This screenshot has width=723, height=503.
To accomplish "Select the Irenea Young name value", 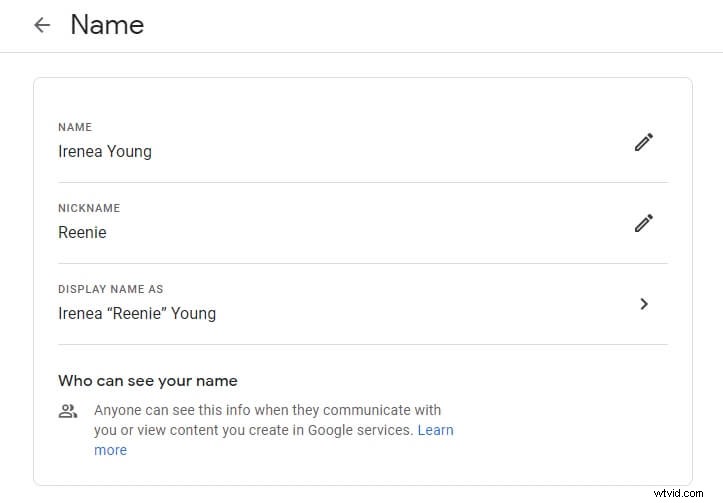I will point(105,151).
